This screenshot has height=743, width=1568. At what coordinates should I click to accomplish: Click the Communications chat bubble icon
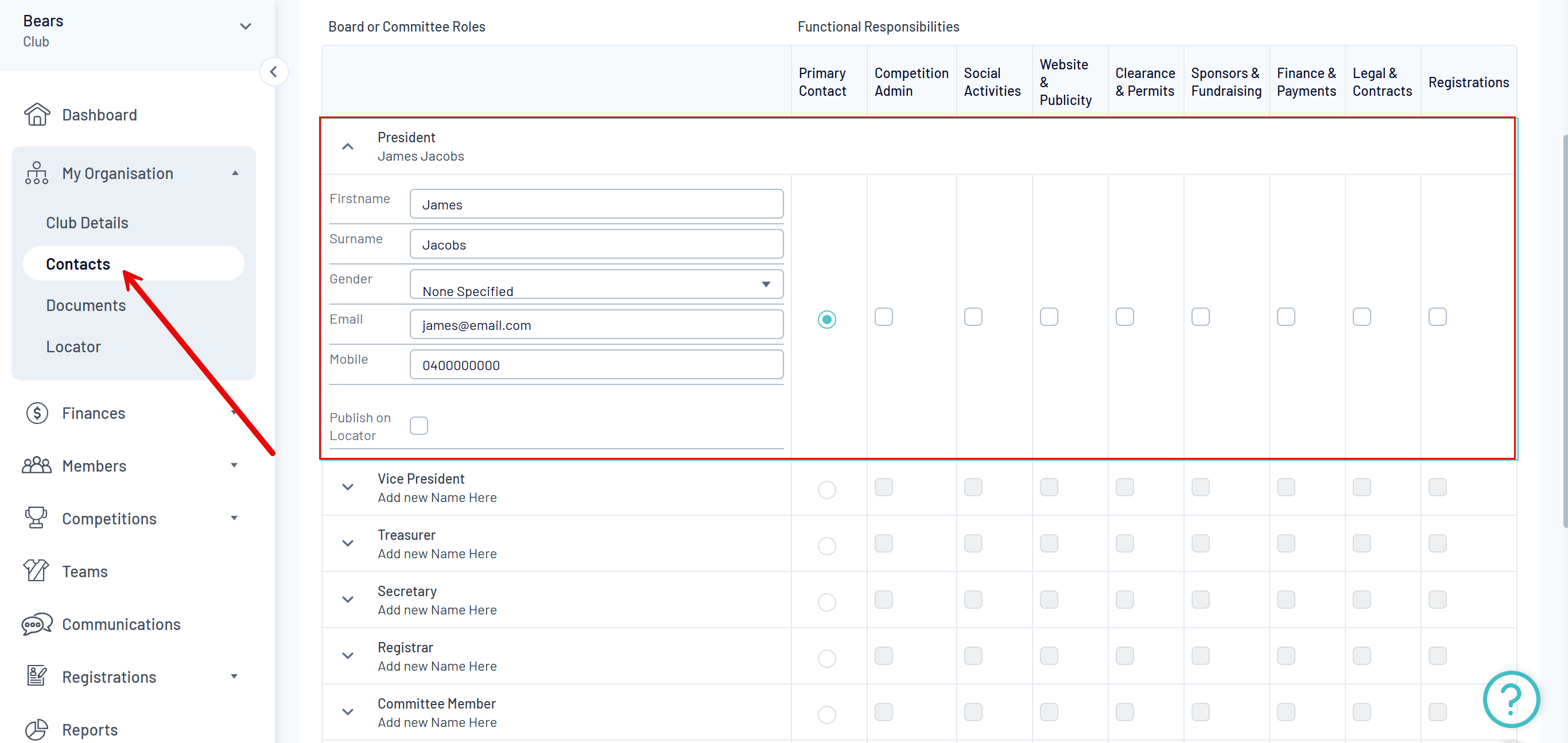coord(37,624)
